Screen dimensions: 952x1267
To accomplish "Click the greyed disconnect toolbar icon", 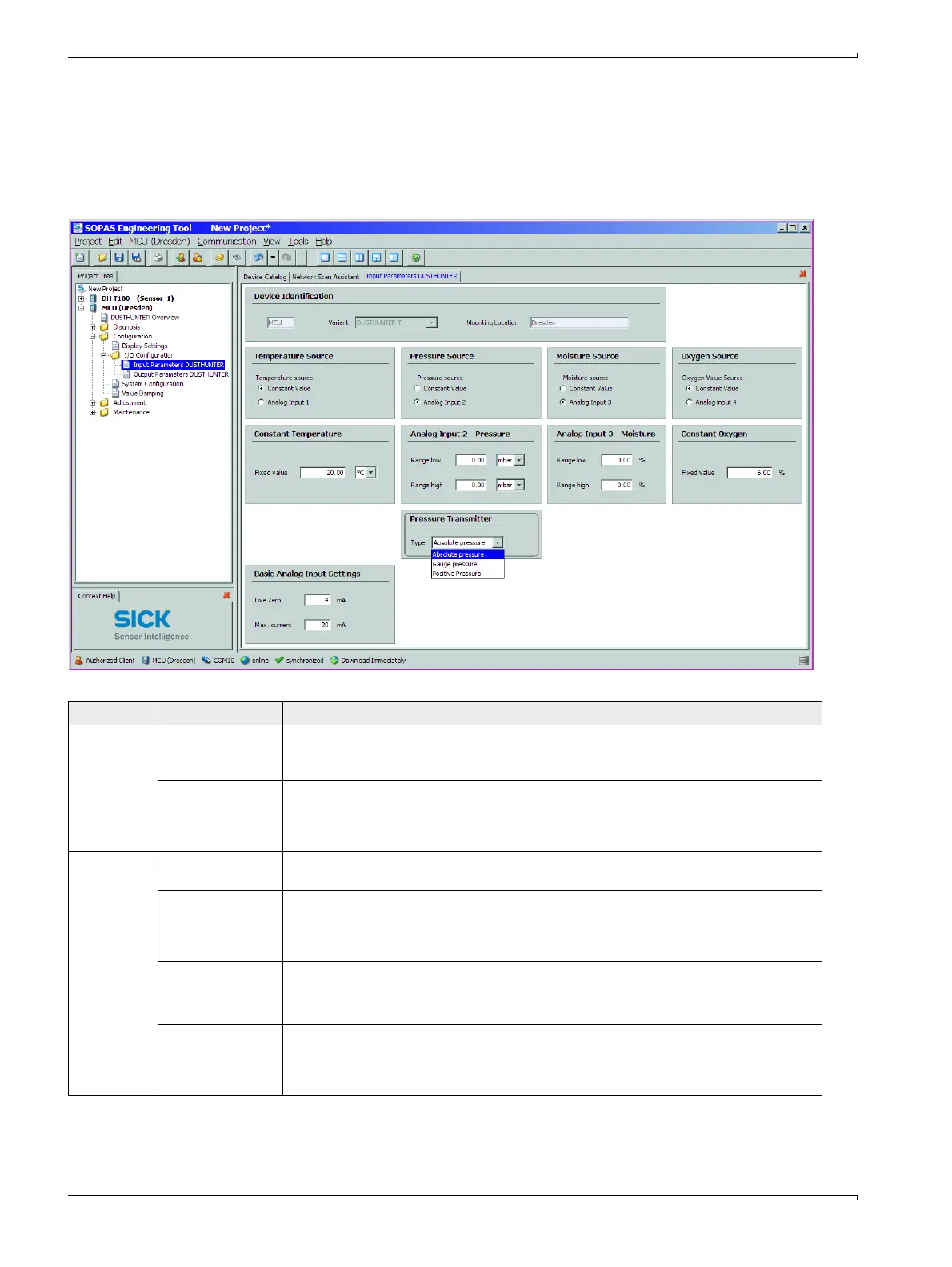I will (237, 258).
